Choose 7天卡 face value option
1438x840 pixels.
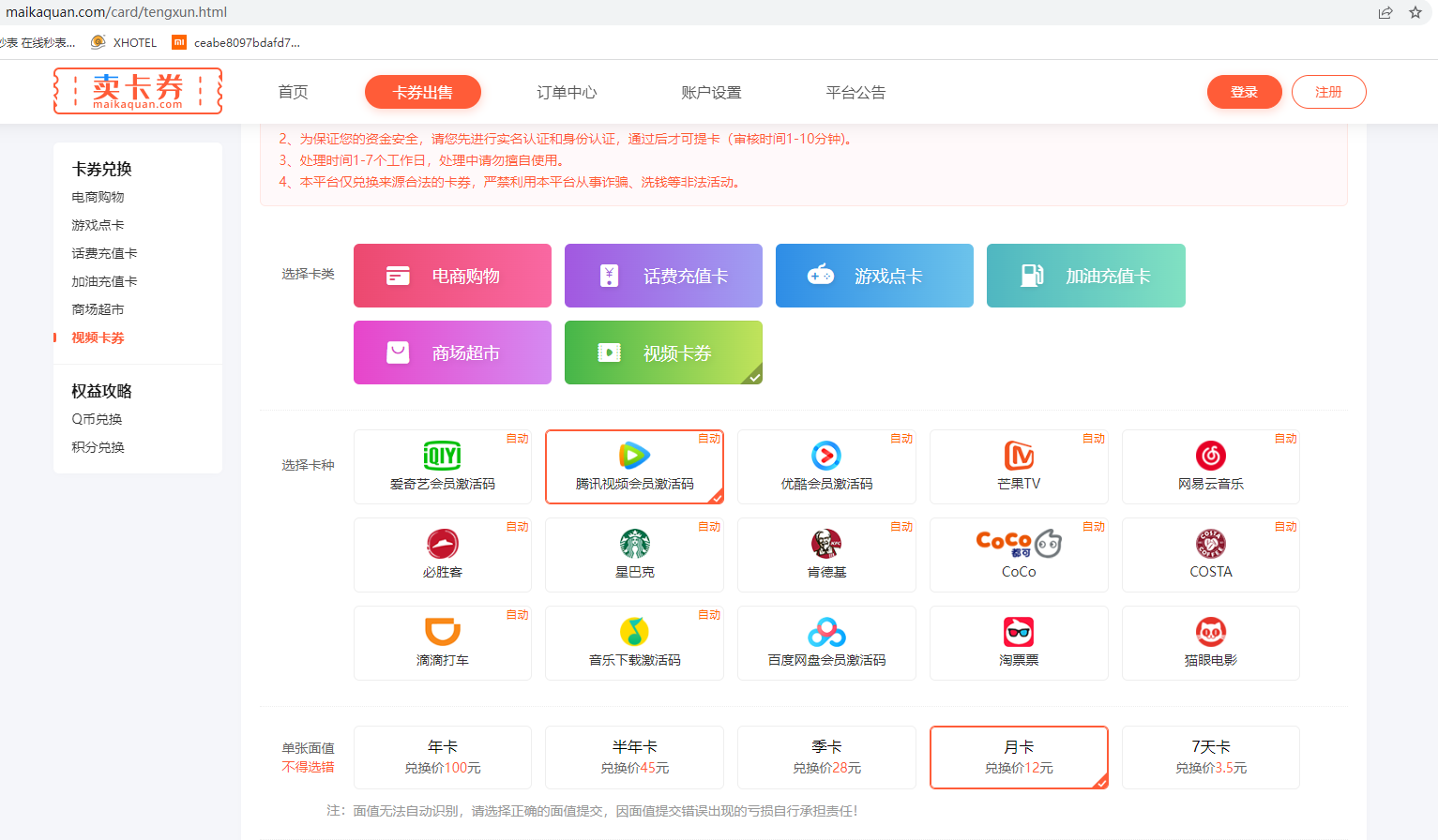tap(1211, 757)
